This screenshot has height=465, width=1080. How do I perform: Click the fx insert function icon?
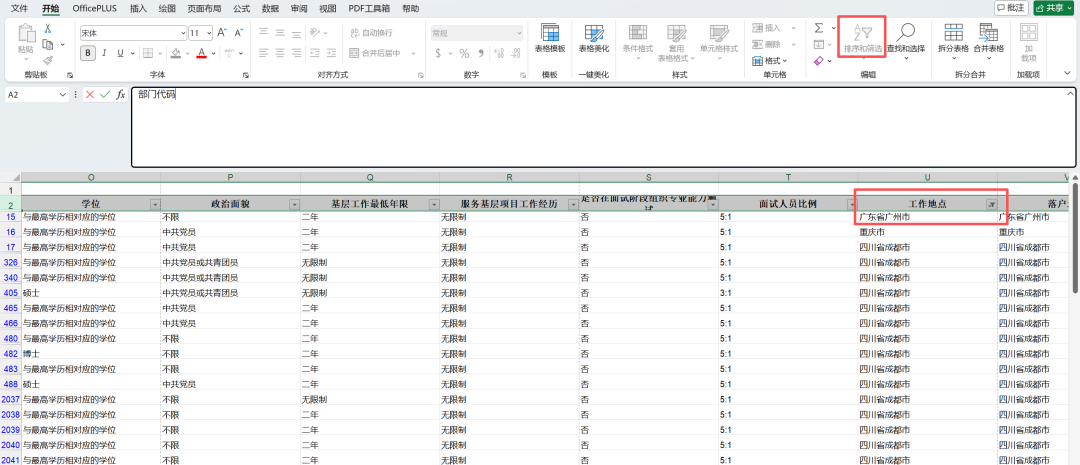coord(120,94)
